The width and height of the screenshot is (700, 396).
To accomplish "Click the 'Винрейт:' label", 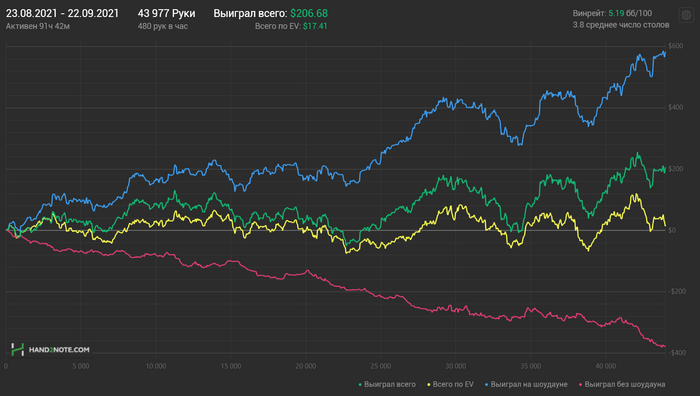I will click(589, 13).
